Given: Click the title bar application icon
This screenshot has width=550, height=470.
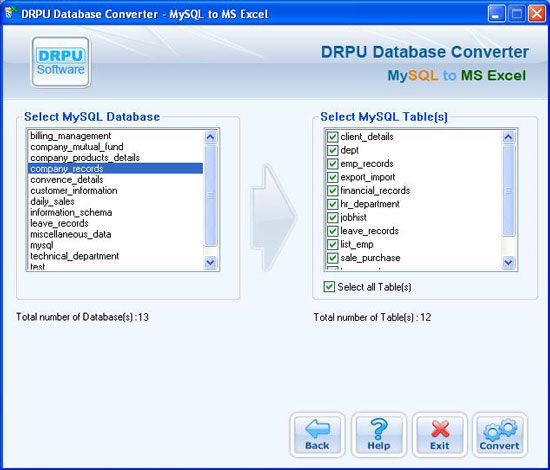Looking at the screenshot, I should 11,13.
